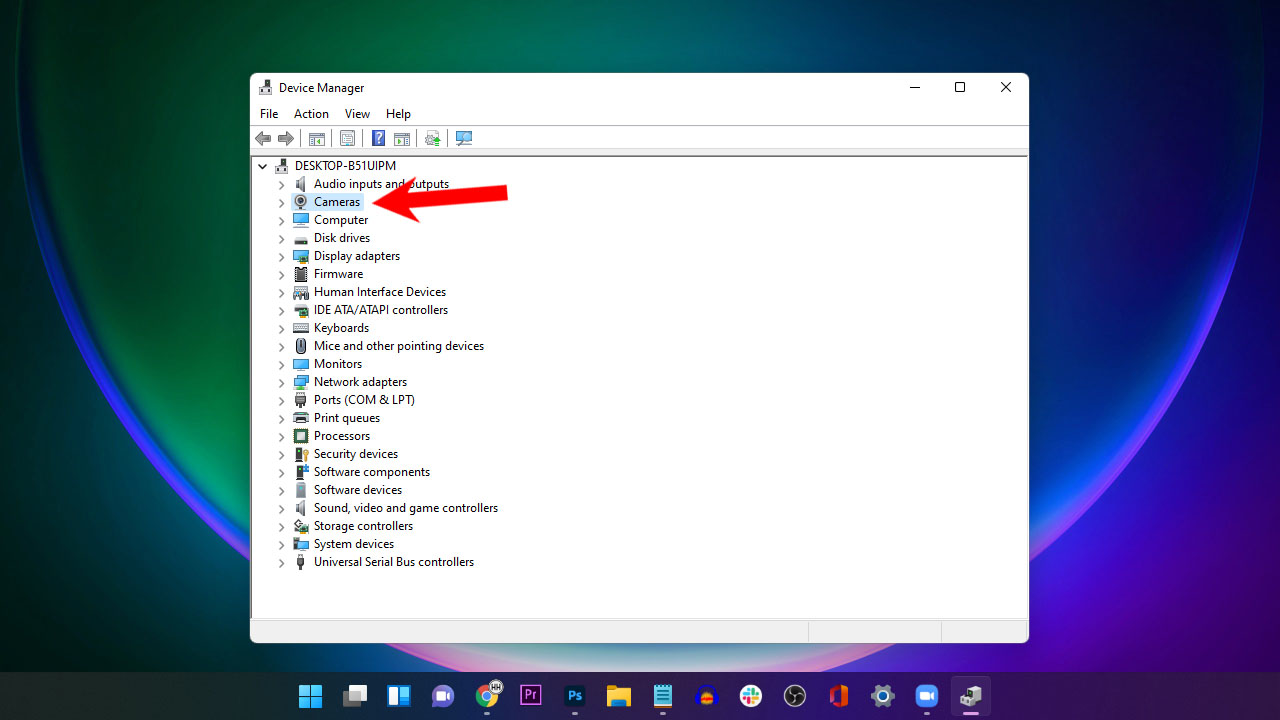This screenshot has width=1280, height=720.
Task: Click the Back navigation arrow in toolbar
Action: point(263,138)
